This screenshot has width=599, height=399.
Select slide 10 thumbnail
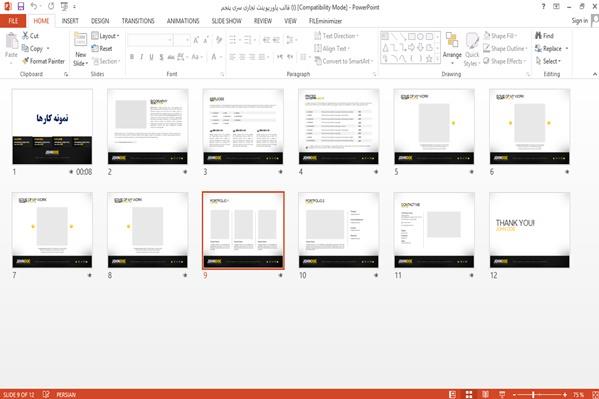[338, 230]
